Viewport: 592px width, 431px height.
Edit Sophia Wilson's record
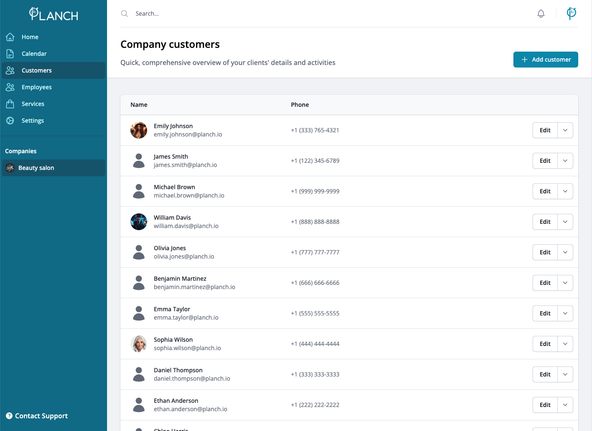coord(545,344)
